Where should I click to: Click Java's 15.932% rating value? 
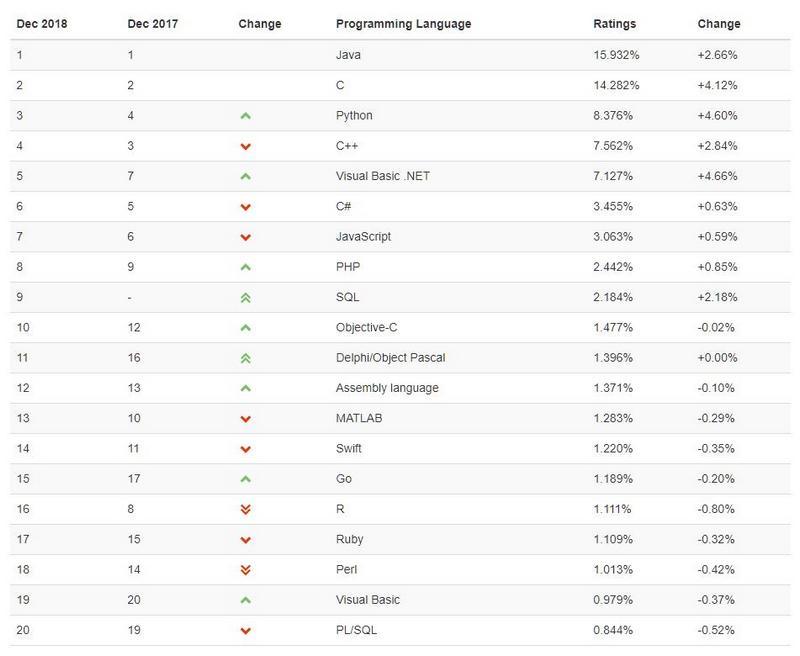pos(616,55)
